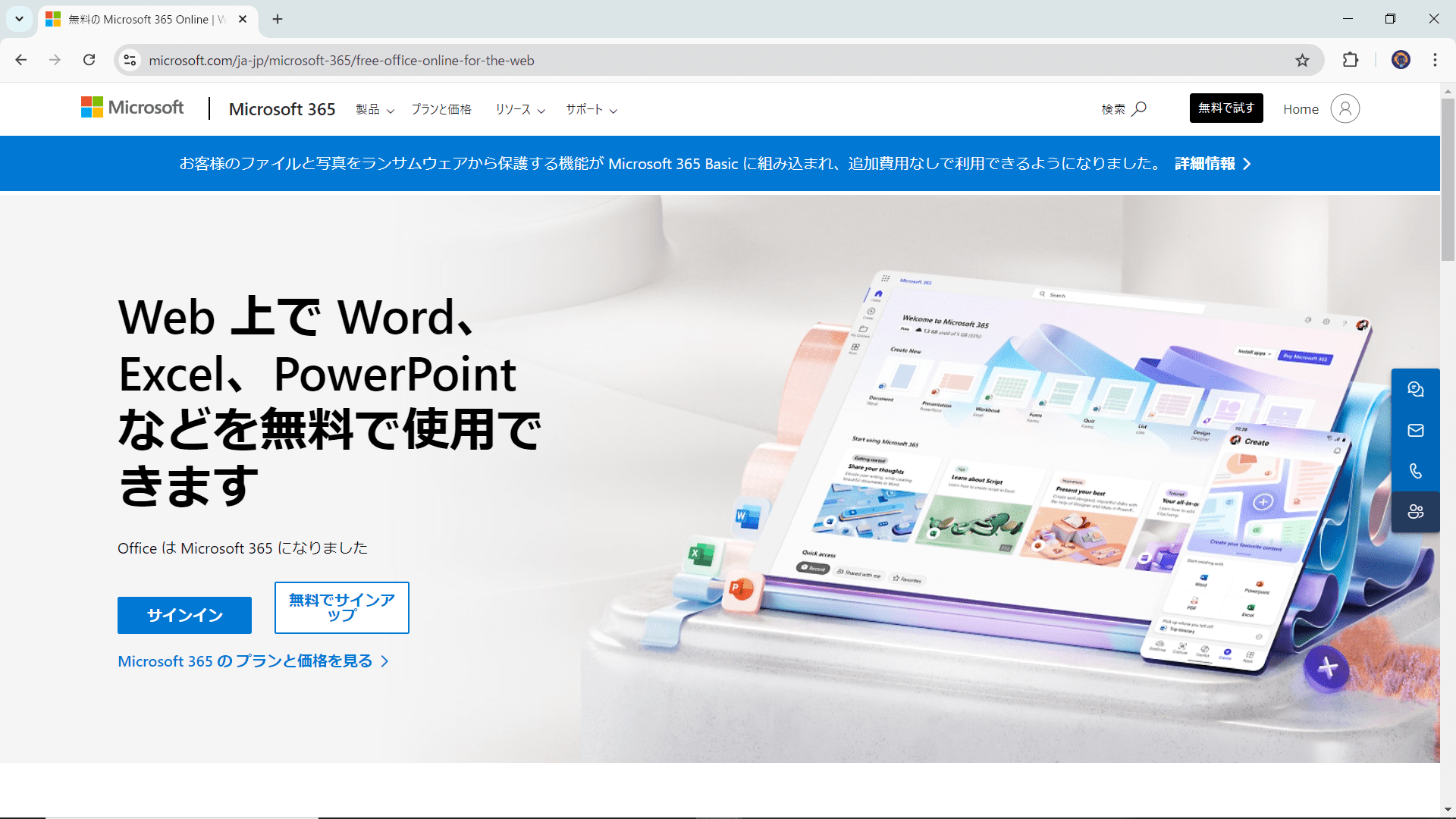1456x819 pixels.
Task: Open プランと価格 menu item
Action: [x=441, y=110]
